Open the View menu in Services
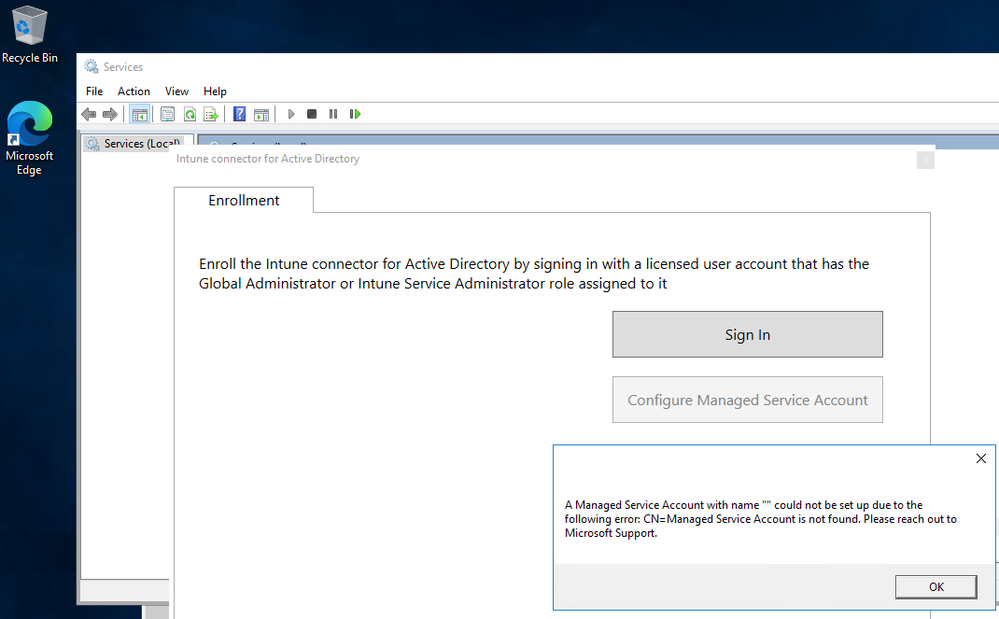 pos(176,91)
